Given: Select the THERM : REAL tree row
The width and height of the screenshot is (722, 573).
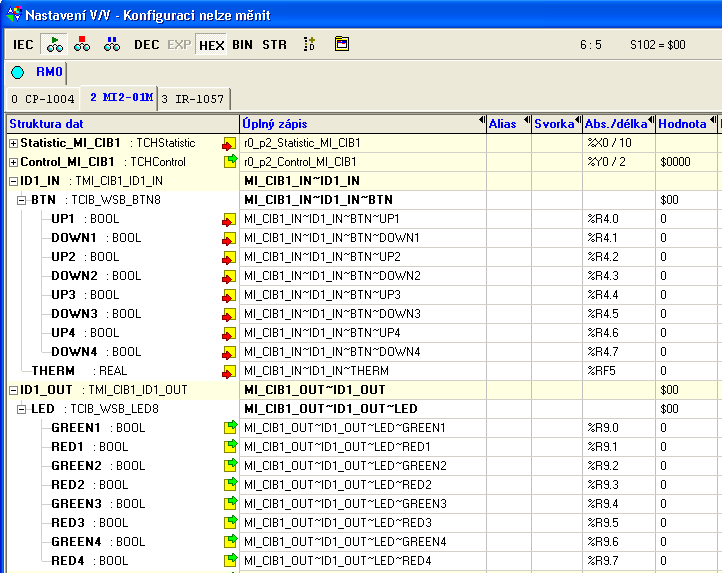Looking at the screenshot, I should [x=79, y=371].
